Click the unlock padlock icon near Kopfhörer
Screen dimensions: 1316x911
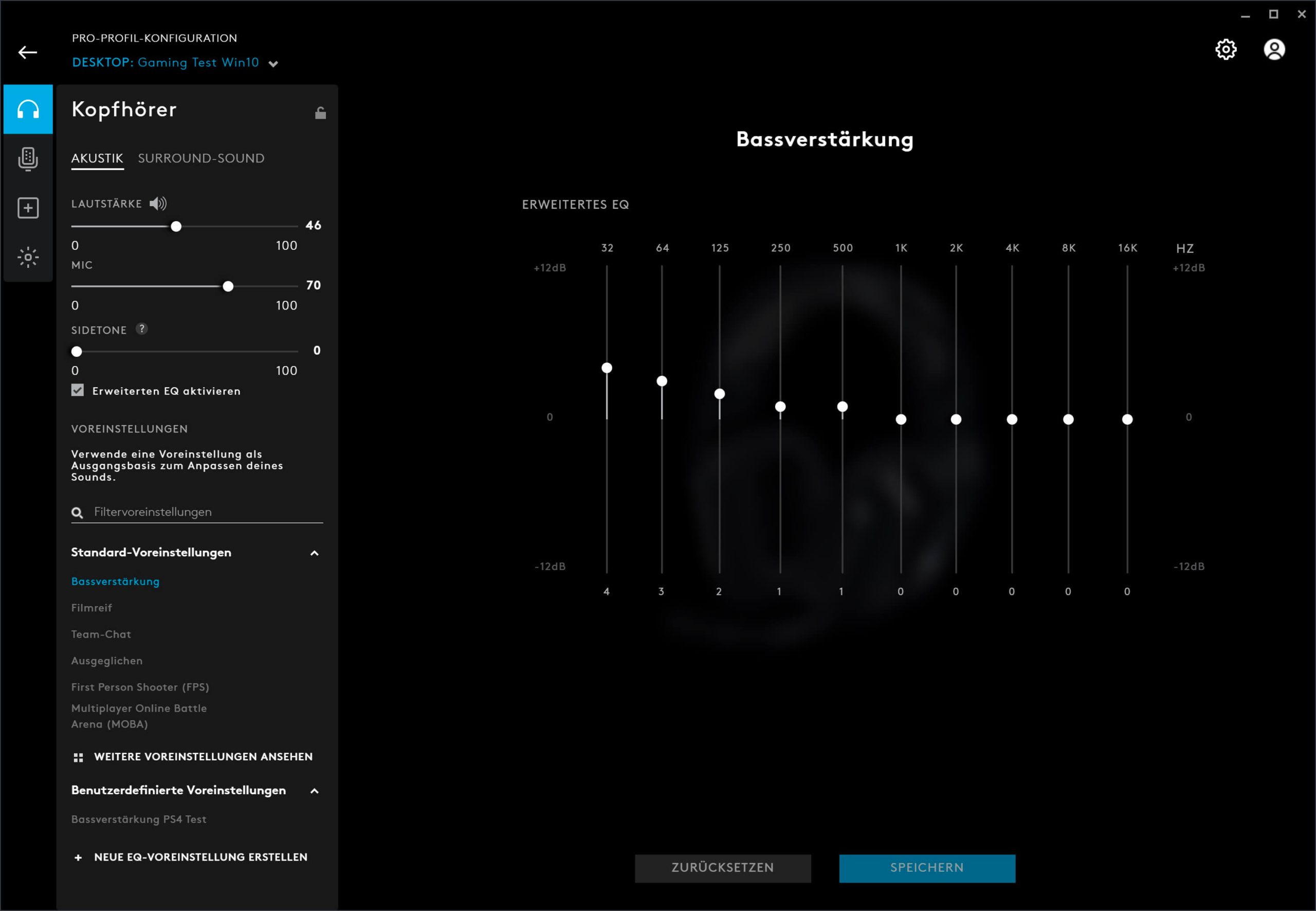[x=320, y=113]
